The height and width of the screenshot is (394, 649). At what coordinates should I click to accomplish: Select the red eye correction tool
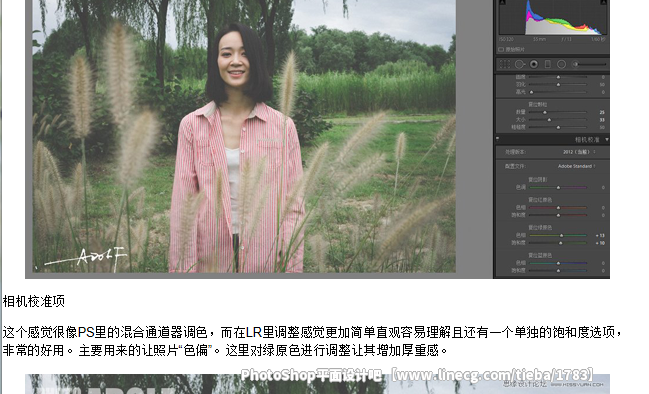coord(534,64)
